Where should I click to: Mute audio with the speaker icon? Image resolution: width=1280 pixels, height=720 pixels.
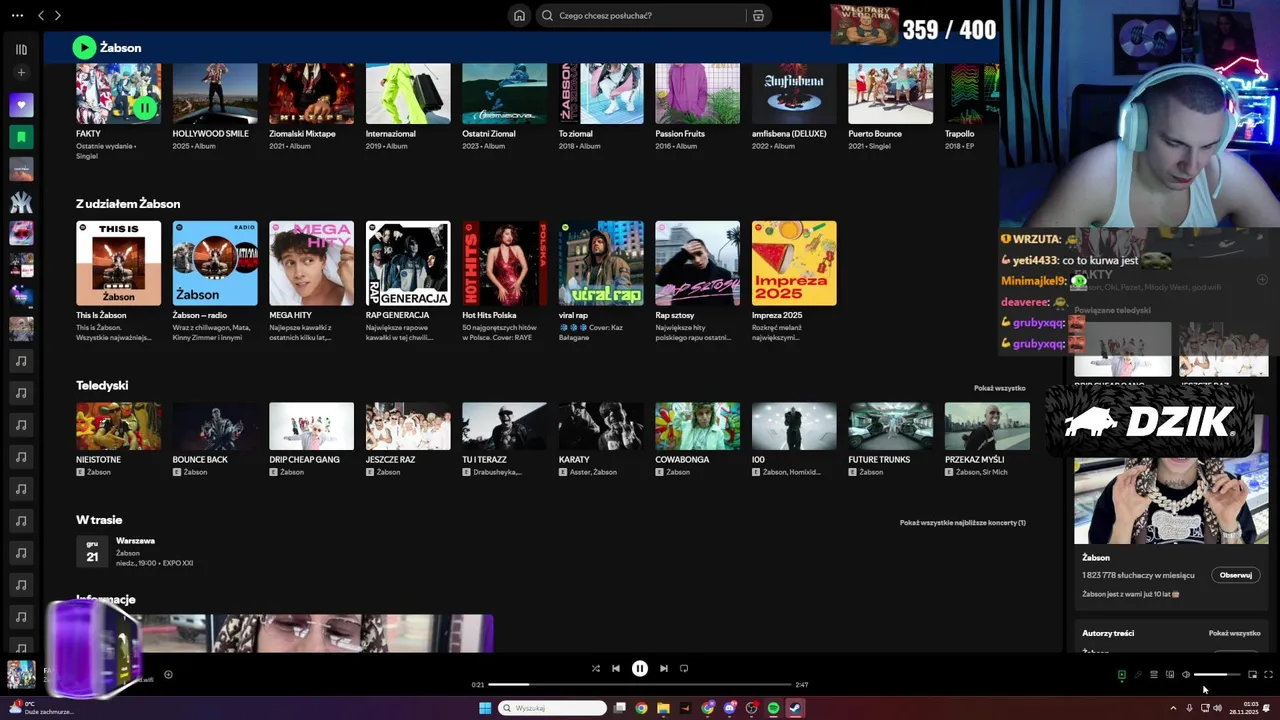coord(1186,674)
